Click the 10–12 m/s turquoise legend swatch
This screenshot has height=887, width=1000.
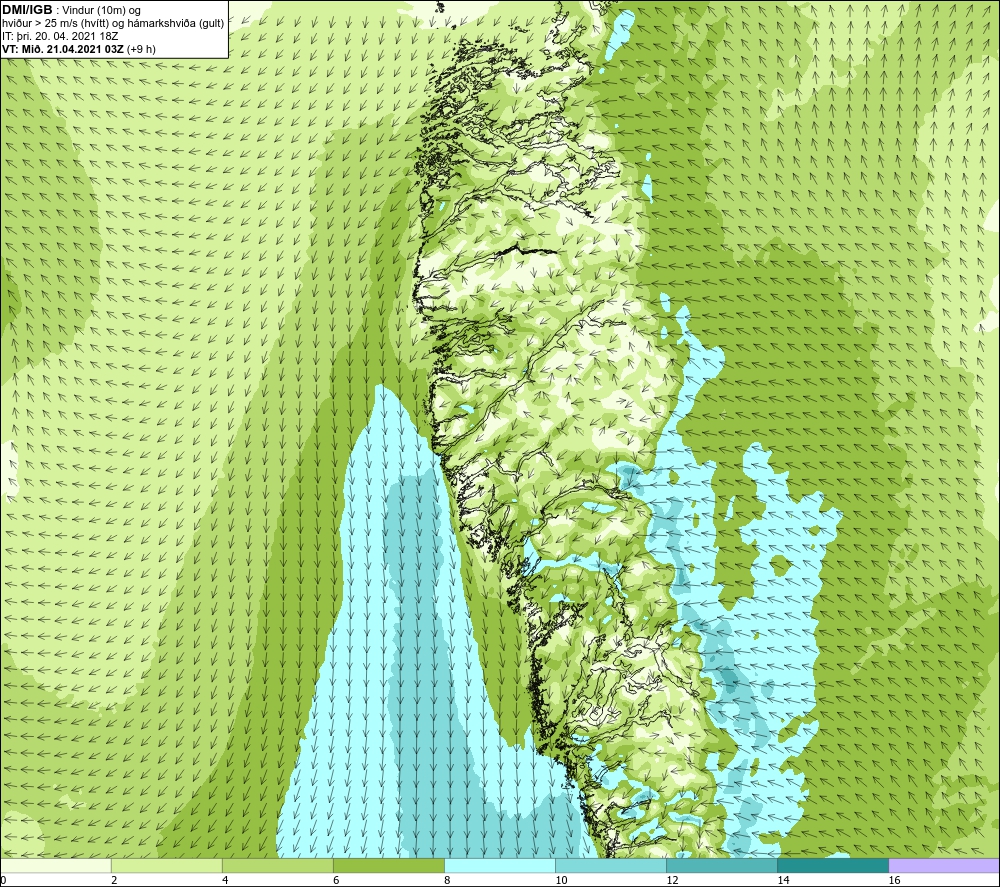[610, 865]
